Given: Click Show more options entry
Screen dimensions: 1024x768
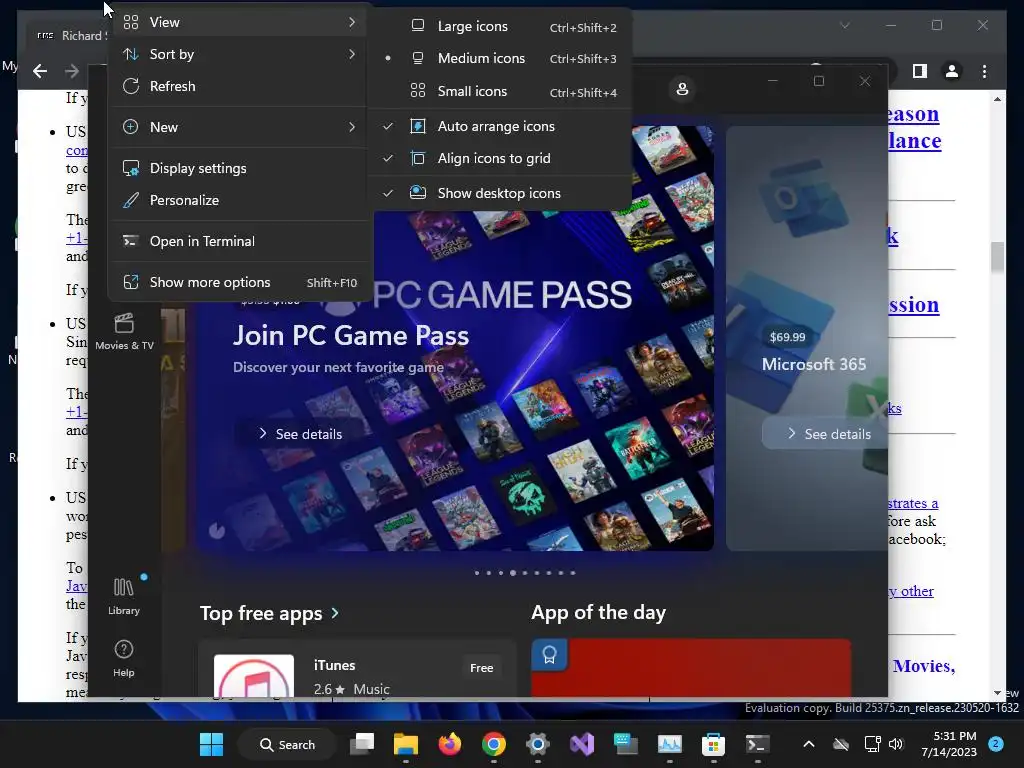Looking at the screenshot, I should (x=240, y=282).
